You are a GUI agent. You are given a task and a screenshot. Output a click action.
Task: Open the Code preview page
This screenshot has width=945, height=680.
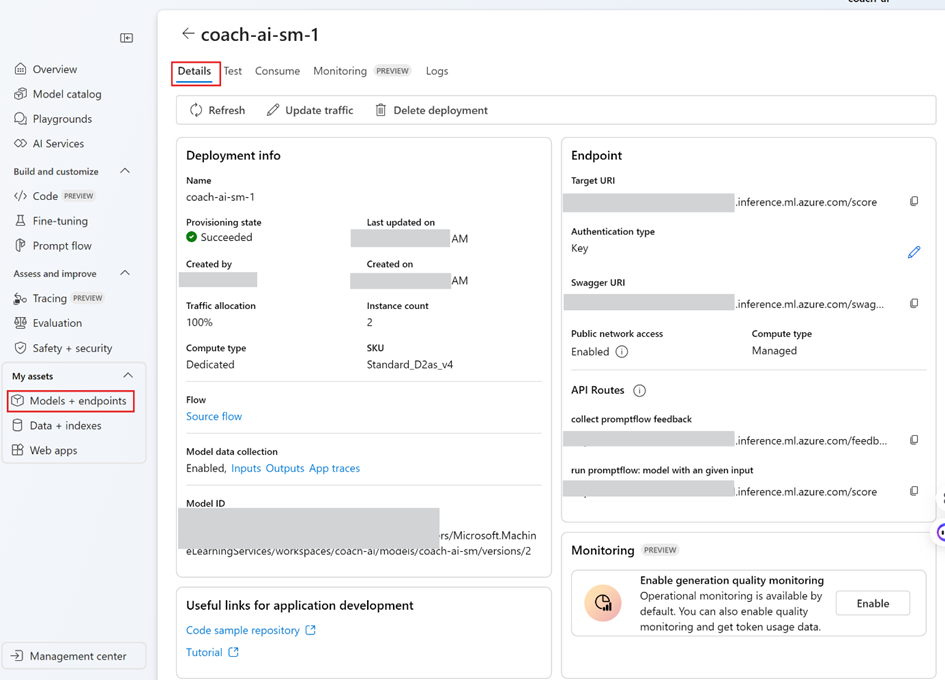54,196
